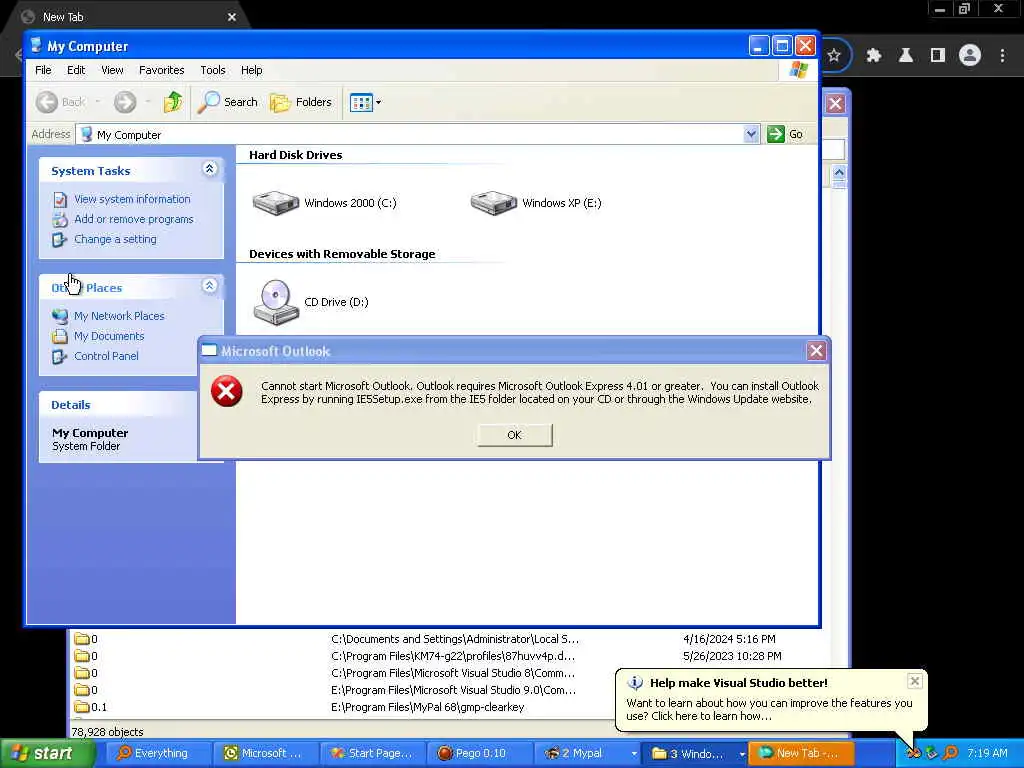Close the Visual Studio help balloon
Image resolution: width=1024 pixels, height=768 pixels.
pos(914,681)
